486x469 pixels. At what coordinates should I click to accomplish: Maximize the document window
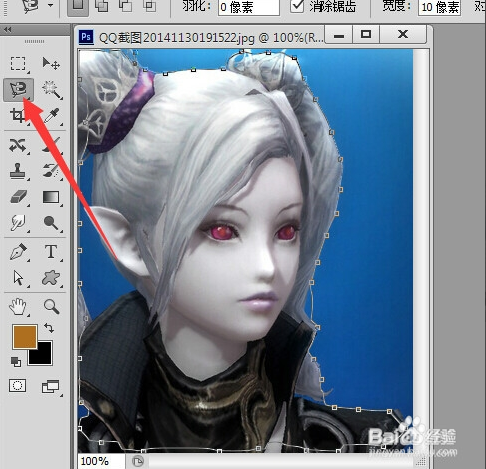[366, 34]
